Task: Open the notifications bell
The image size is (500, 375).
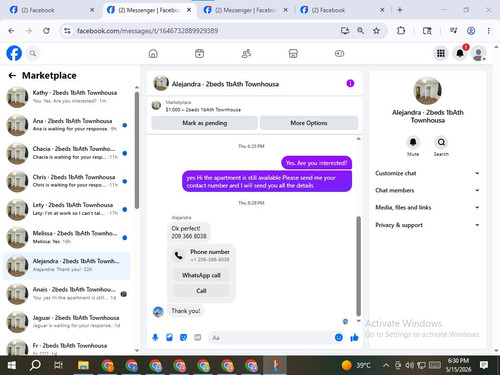Action: coord(460,53)
